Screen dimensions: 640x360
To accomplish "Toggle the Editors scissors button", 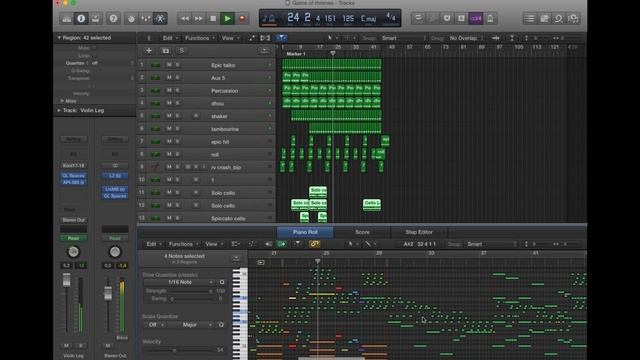I will click(160, 18).
